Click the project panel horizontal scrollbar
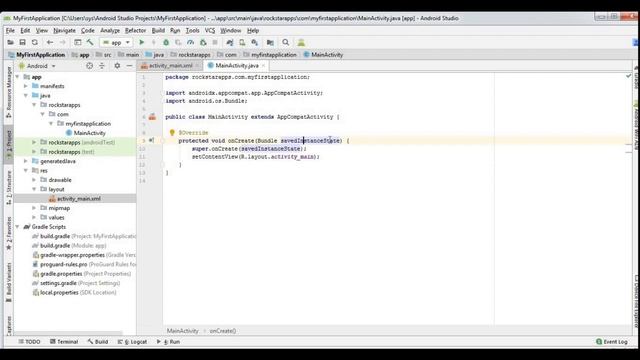640x360 pixels. [68, 333]
